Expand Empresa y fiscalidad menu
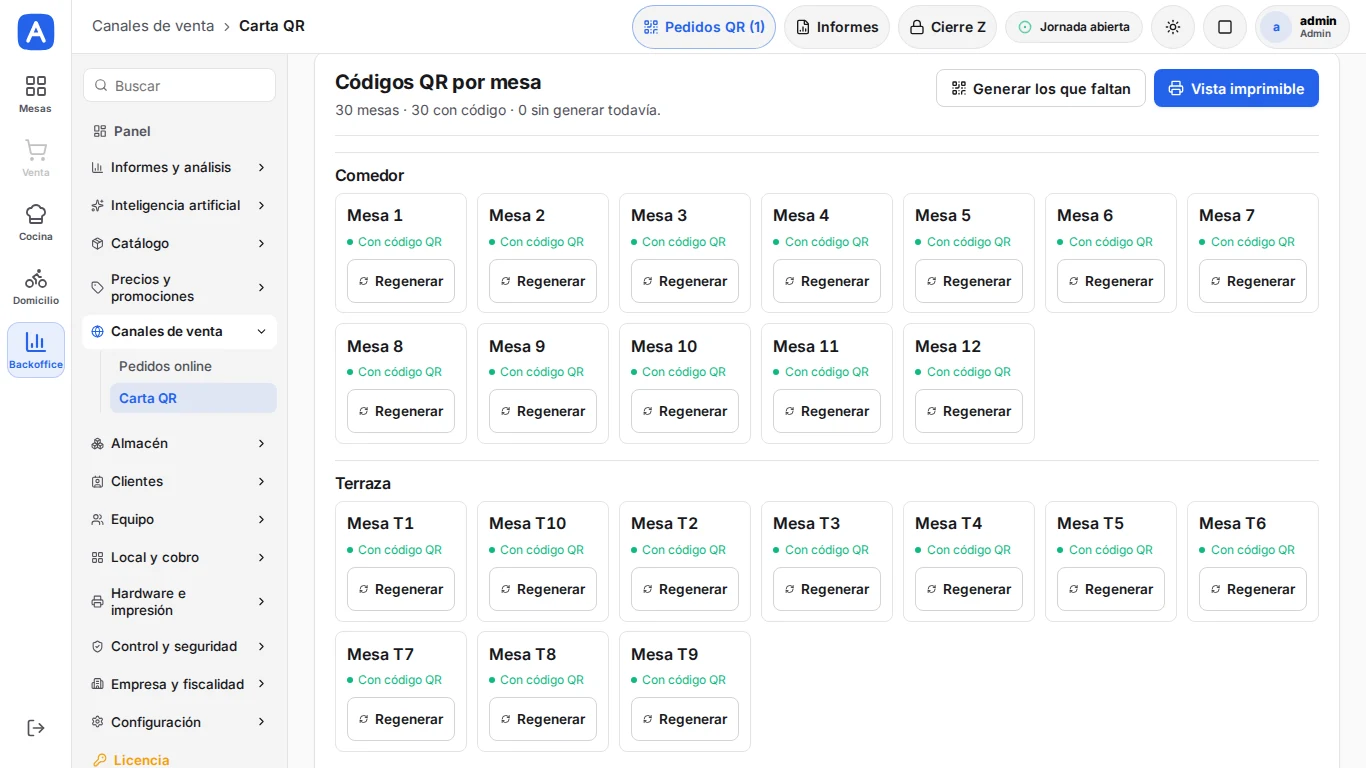The width and height of the screenshot is (1366, 768). 179,684
